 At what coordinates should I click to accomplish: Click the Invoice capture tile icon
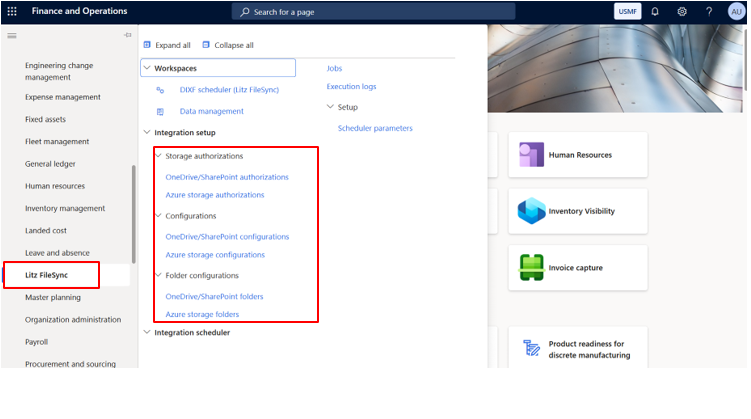coord(531,267)
